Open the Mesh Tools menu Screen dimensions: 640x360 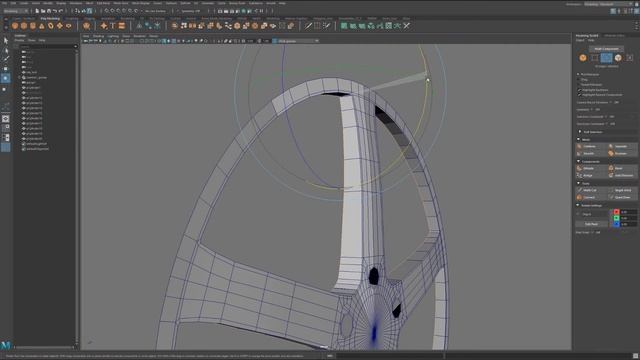121,3
